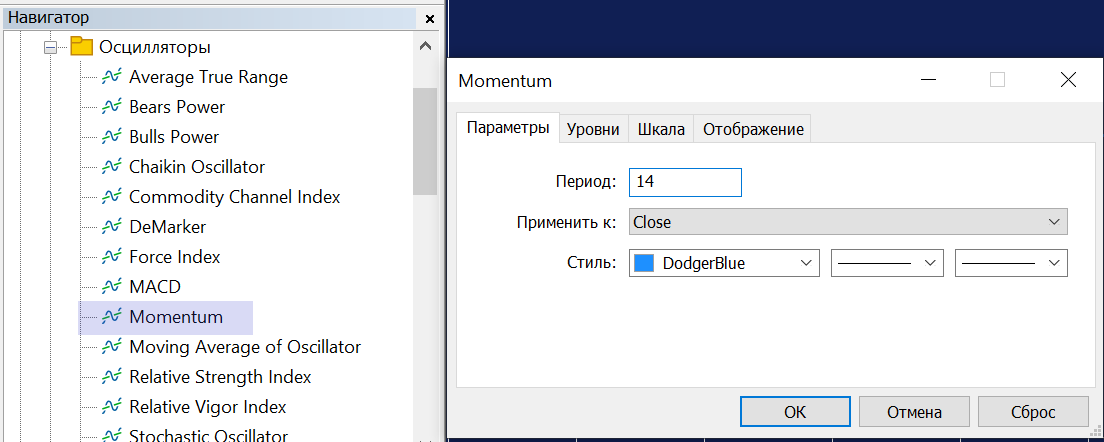The image size is (1104, 442).
Task: Click the DodgerBlue color swatch
Action: pyautogui.click(x=644, y=263)
